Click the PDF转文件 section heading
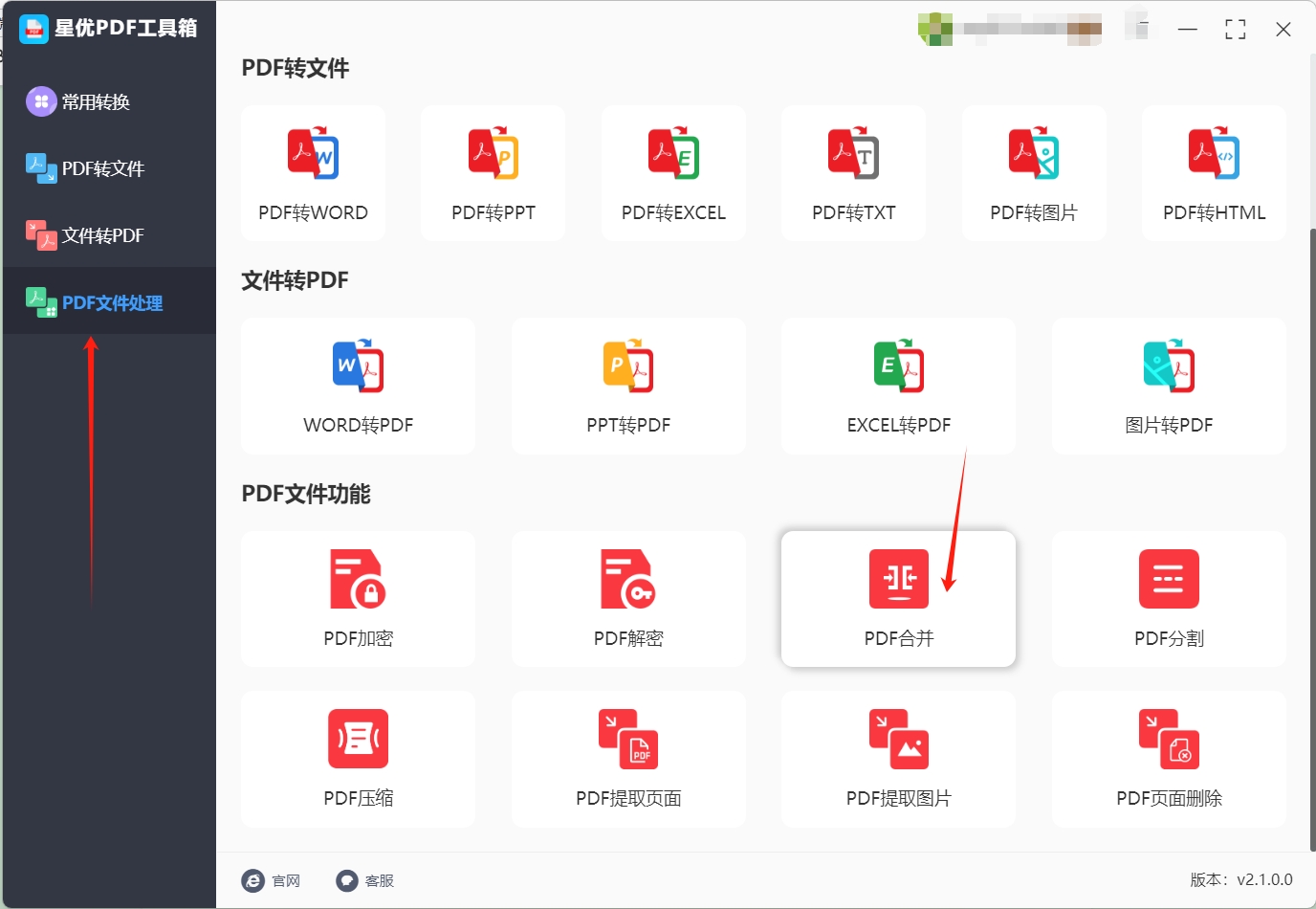 coord(295,68)
